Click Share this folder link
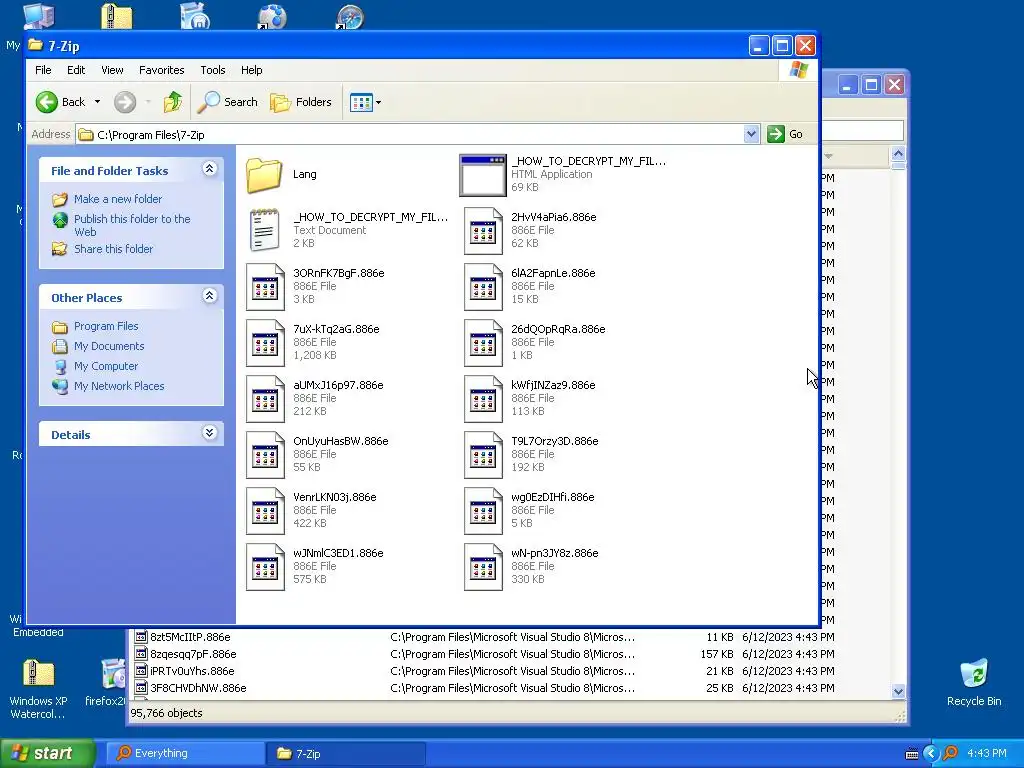1024x768 pixels. 113,249
